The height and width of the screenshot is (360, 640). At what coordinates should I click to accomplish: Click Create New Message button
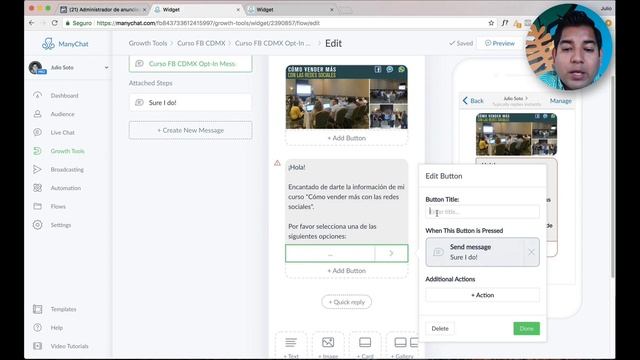[191, 130]
